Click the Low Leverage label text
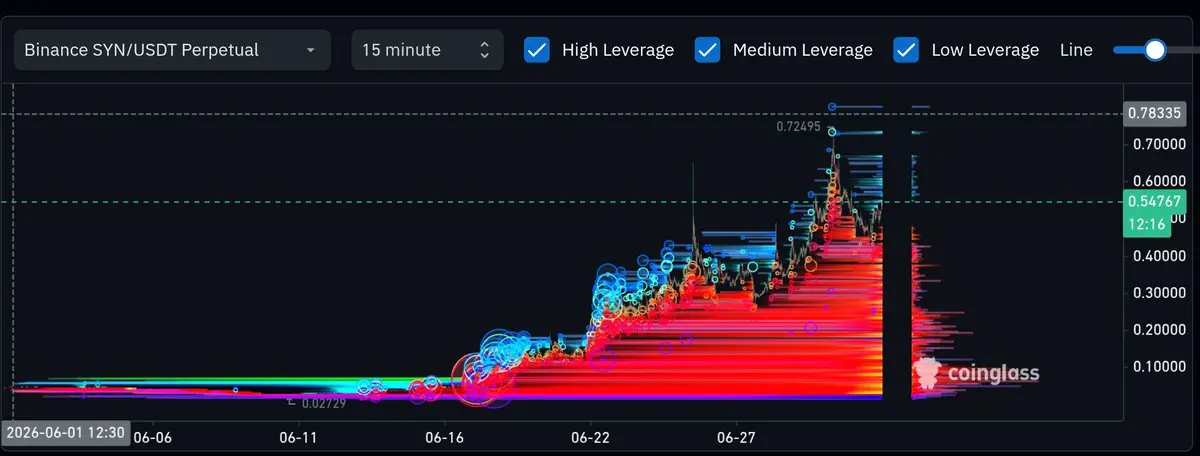 coord(985,49)
